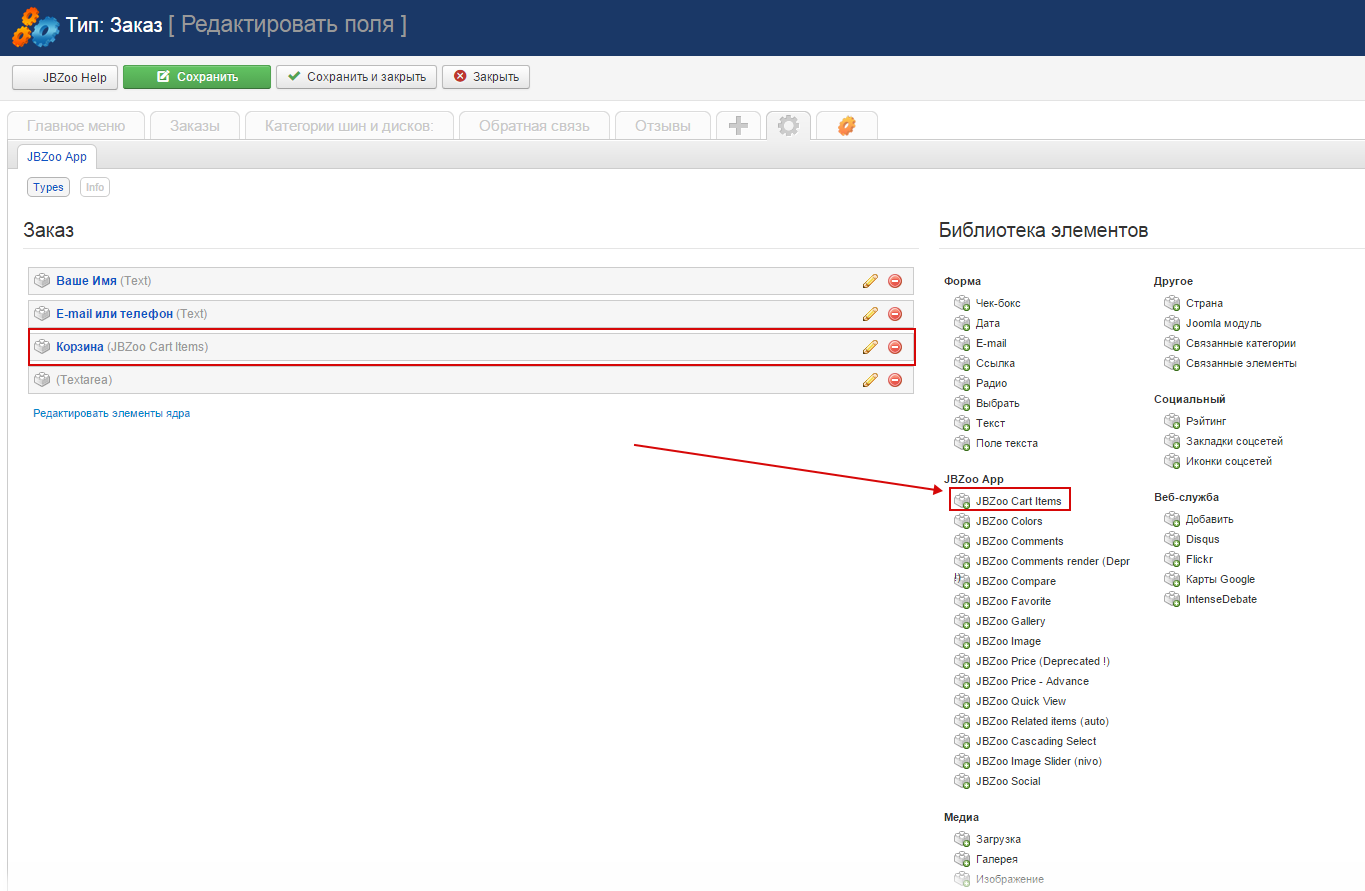Click the block icon beside Карты Google

click(1172, 579)
